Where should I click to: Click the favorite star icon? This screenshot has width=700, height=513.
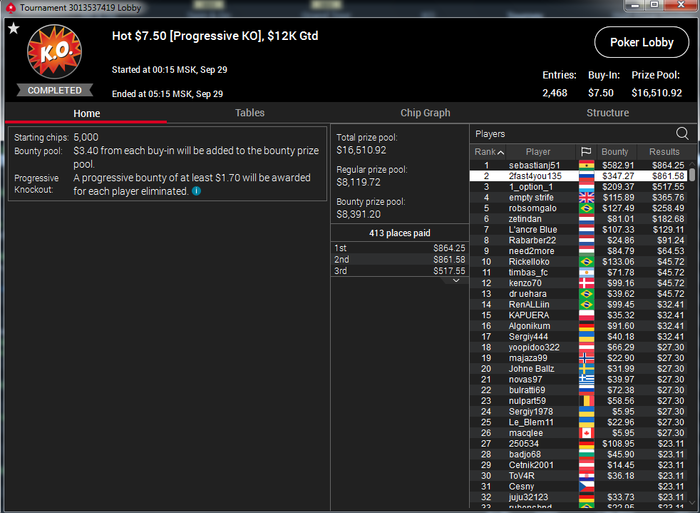pos(14,29)
